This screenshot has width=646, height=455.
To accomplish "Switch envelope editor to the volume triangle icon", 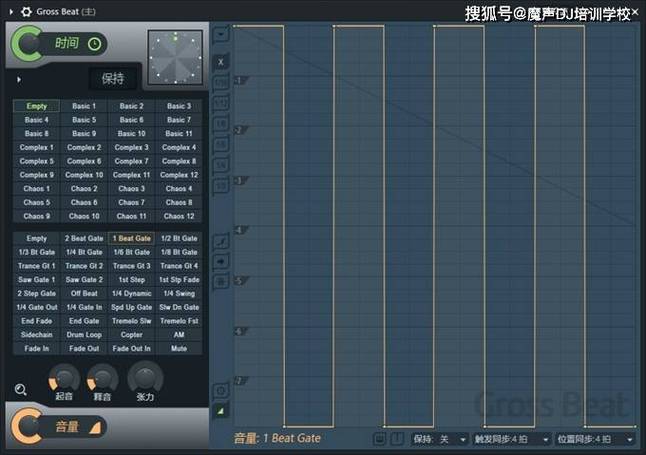I will tap(221, 410).
